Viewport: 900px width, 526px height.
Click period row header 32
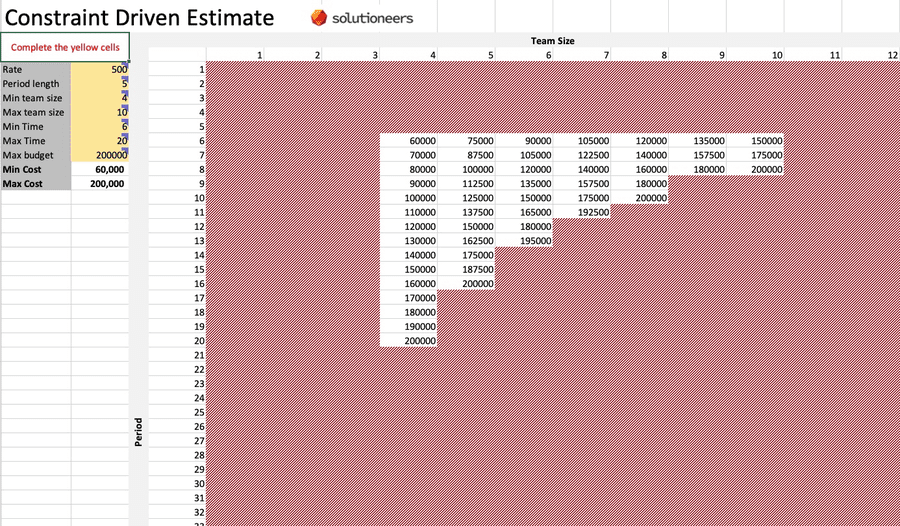point(177,512)
